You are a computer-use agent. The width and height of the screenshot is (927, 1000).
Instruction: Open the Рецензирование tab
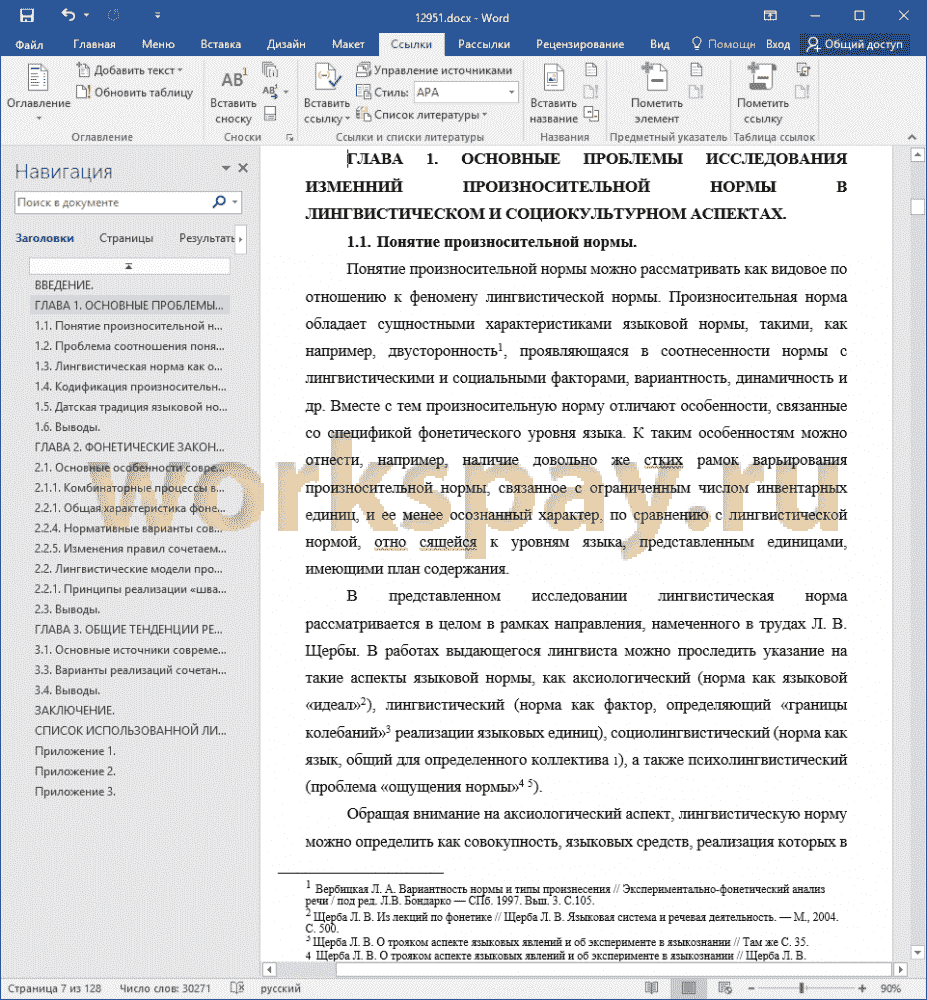point(580,44)
